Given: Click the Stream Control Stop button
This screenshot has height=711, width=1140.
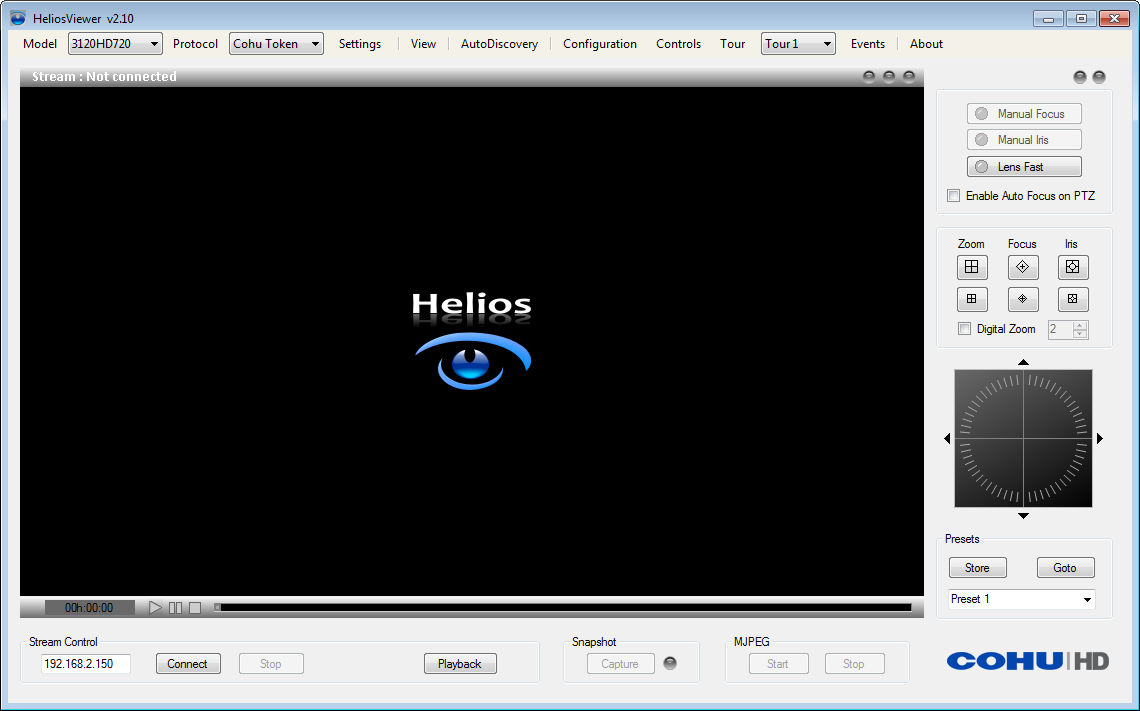Looking at the screenshot, I should point(270,664).
